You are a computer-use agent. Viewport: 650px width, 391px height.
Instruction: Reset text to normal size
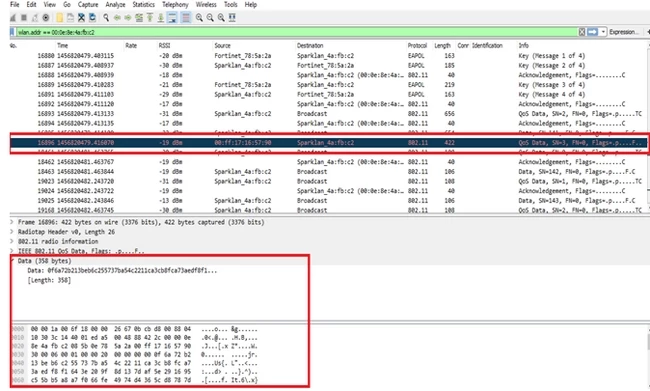221,17
